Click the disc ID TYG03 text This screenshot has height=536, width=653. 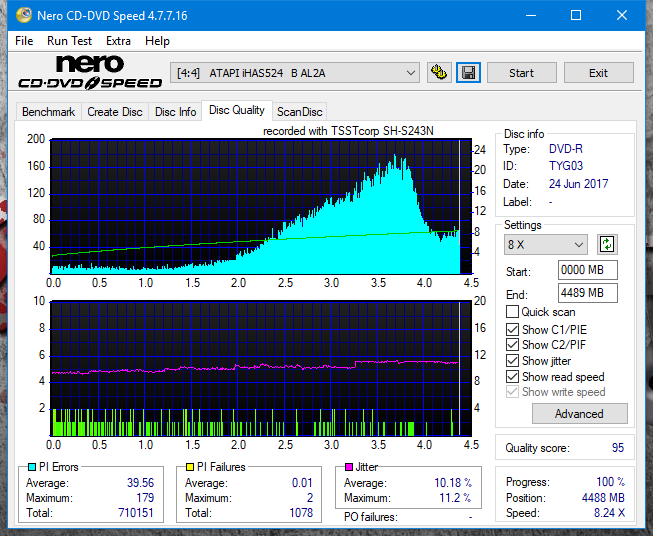(566, 166)
